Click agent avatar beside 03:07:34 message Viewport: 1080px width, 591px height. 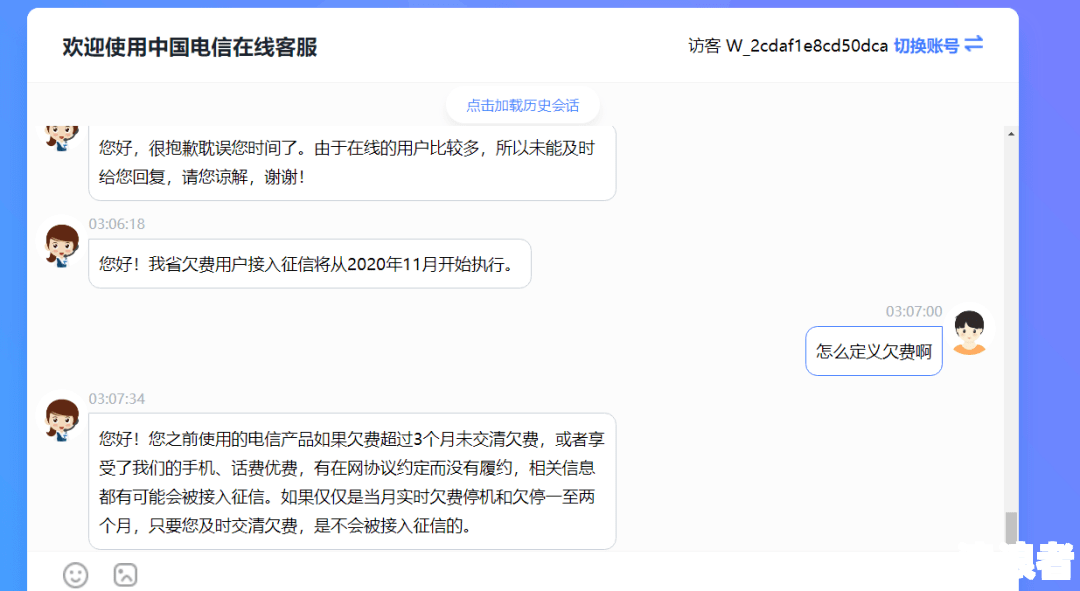(62, 419)
